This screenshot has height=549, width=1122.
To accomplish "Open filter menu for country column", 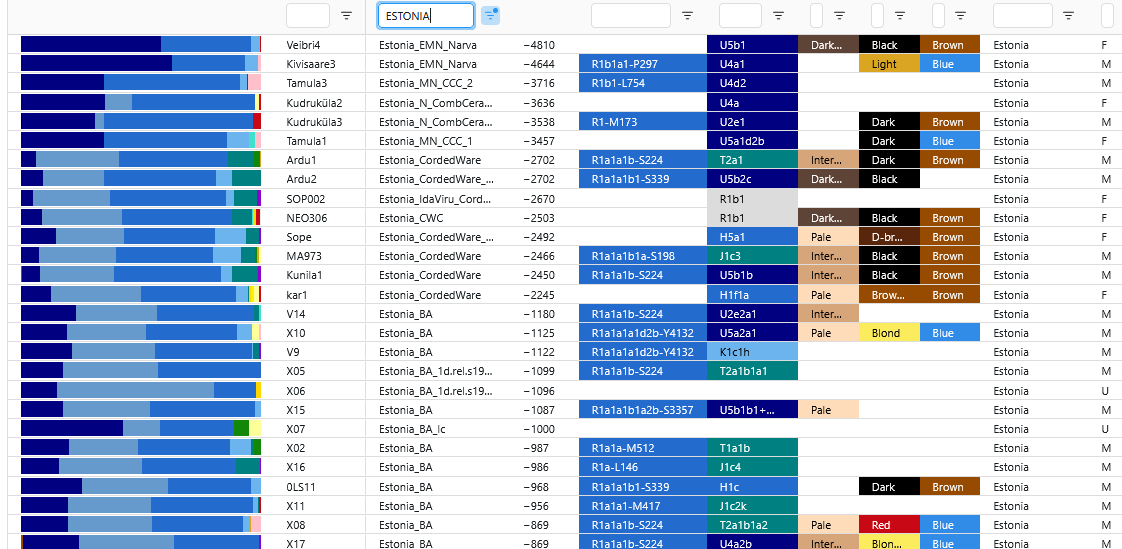I will click(1069, 15).
